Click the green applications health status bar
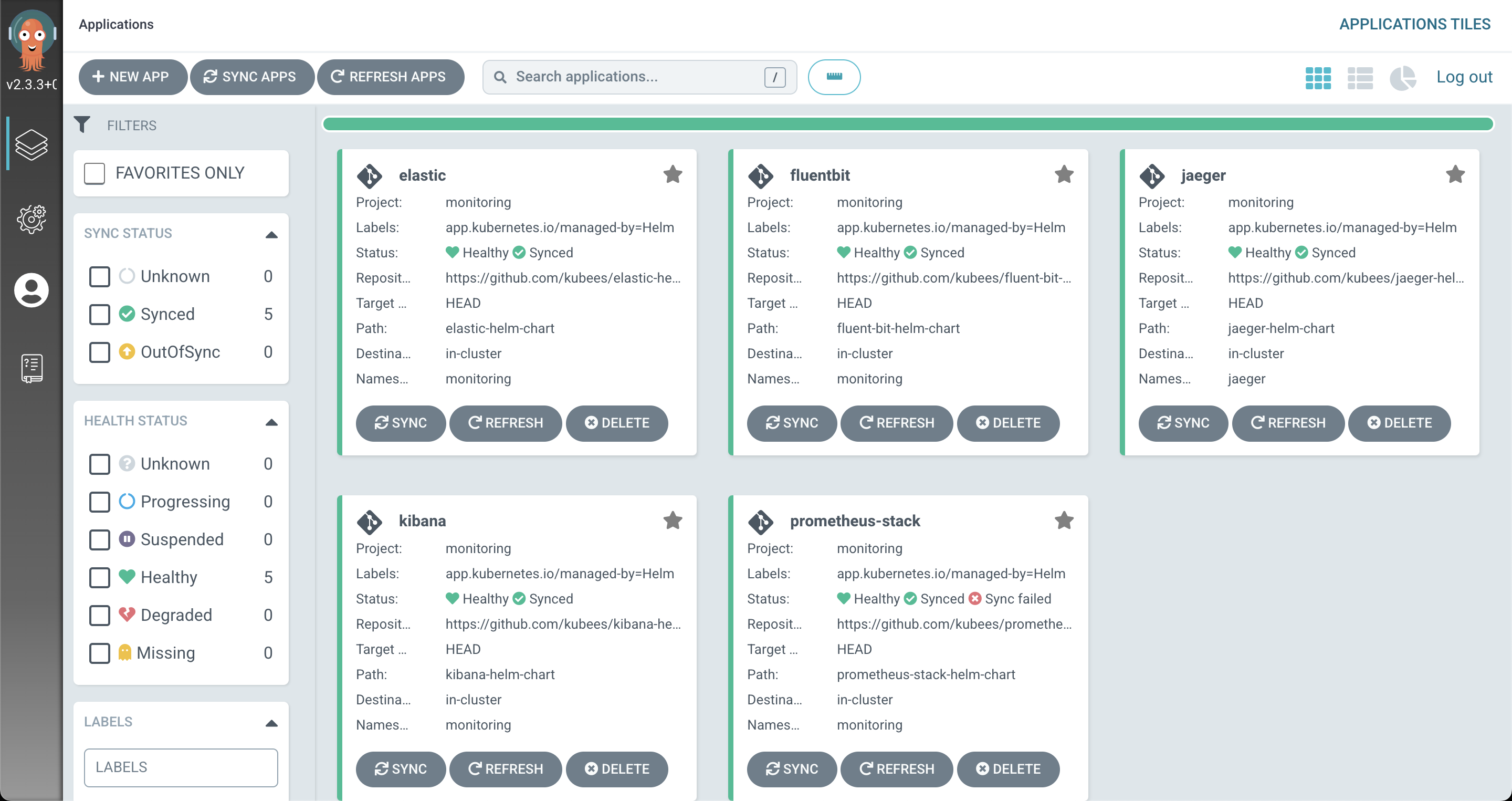The image size is (1512, 801). point(908,124)
